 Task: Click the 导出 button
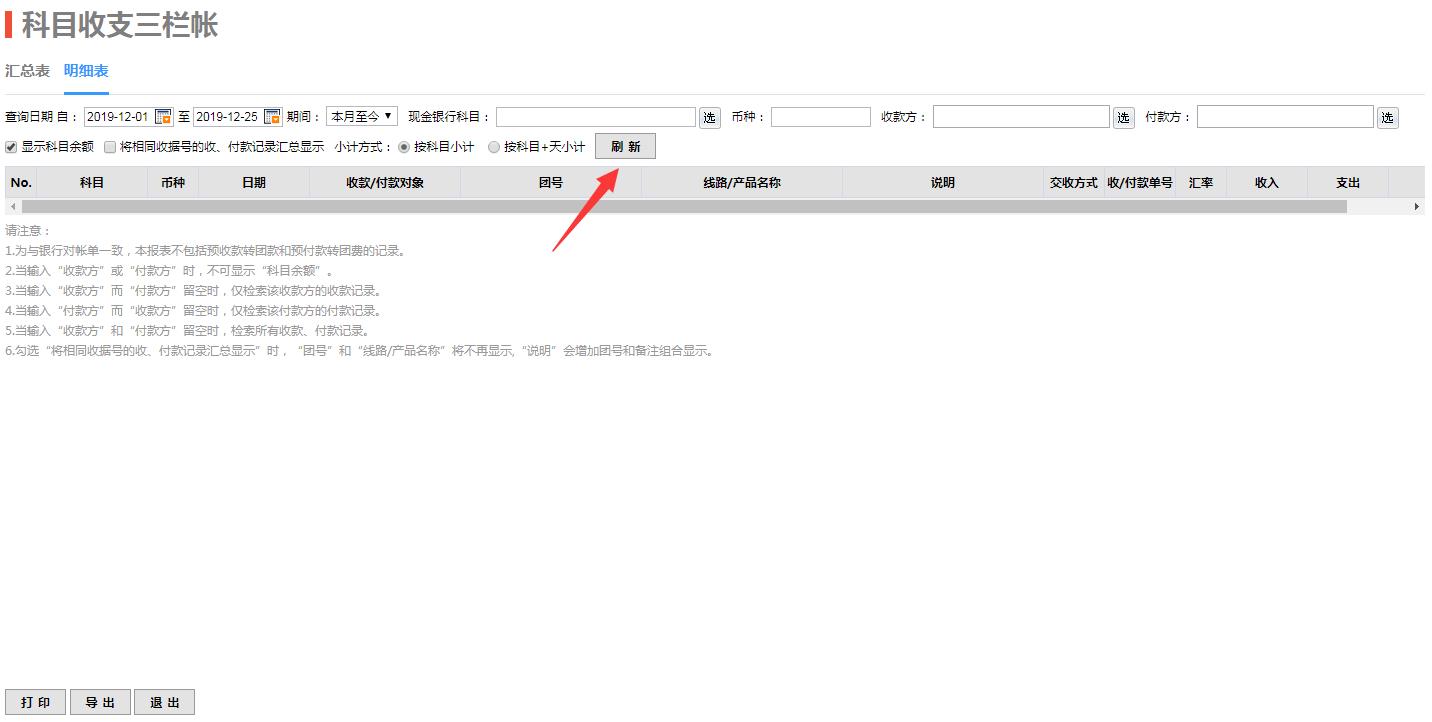point(100,703)
